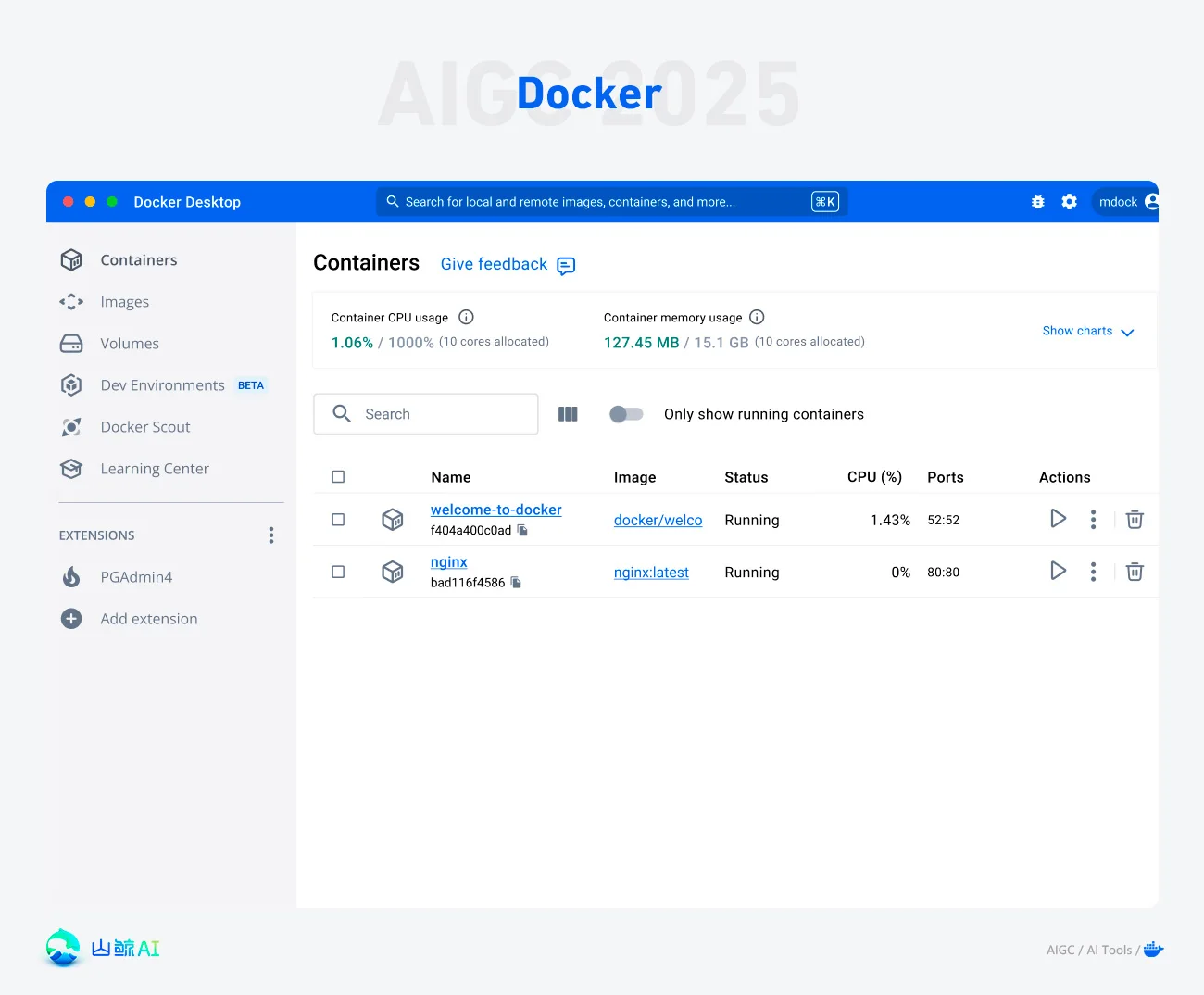
Task: Open more actions for welcome-to-docker
Action: tap(1094, 520)
